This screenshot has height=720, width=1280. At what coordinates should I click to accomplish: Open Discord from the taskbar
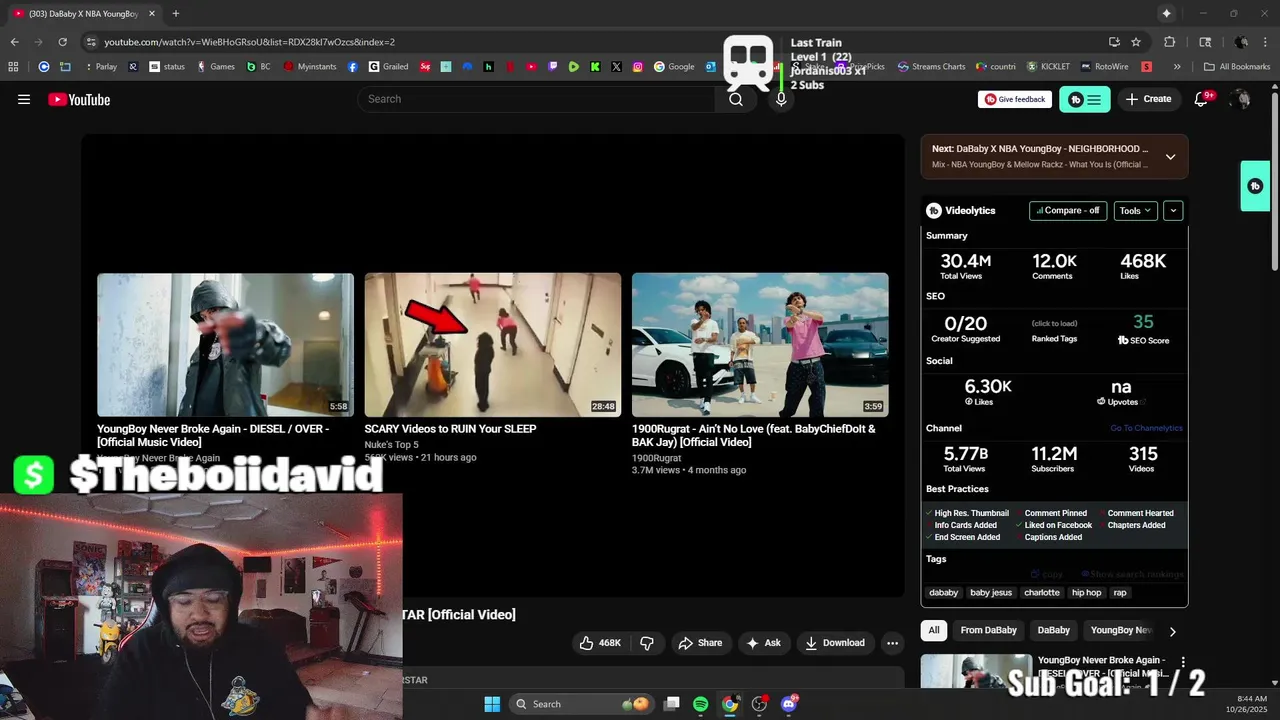pos(789,704)
